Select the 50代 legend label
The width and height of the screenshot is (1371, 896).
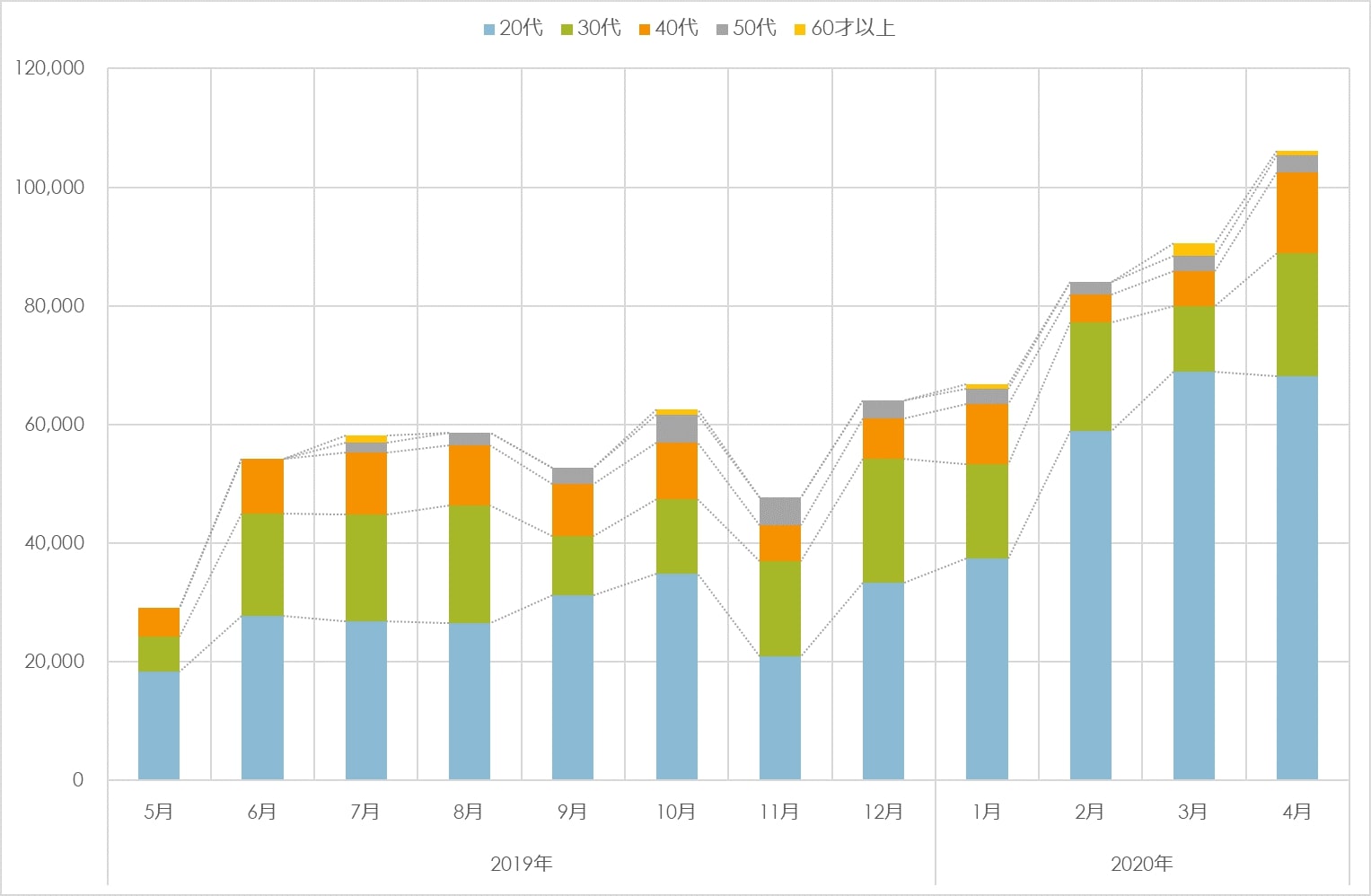pos(754,29)
